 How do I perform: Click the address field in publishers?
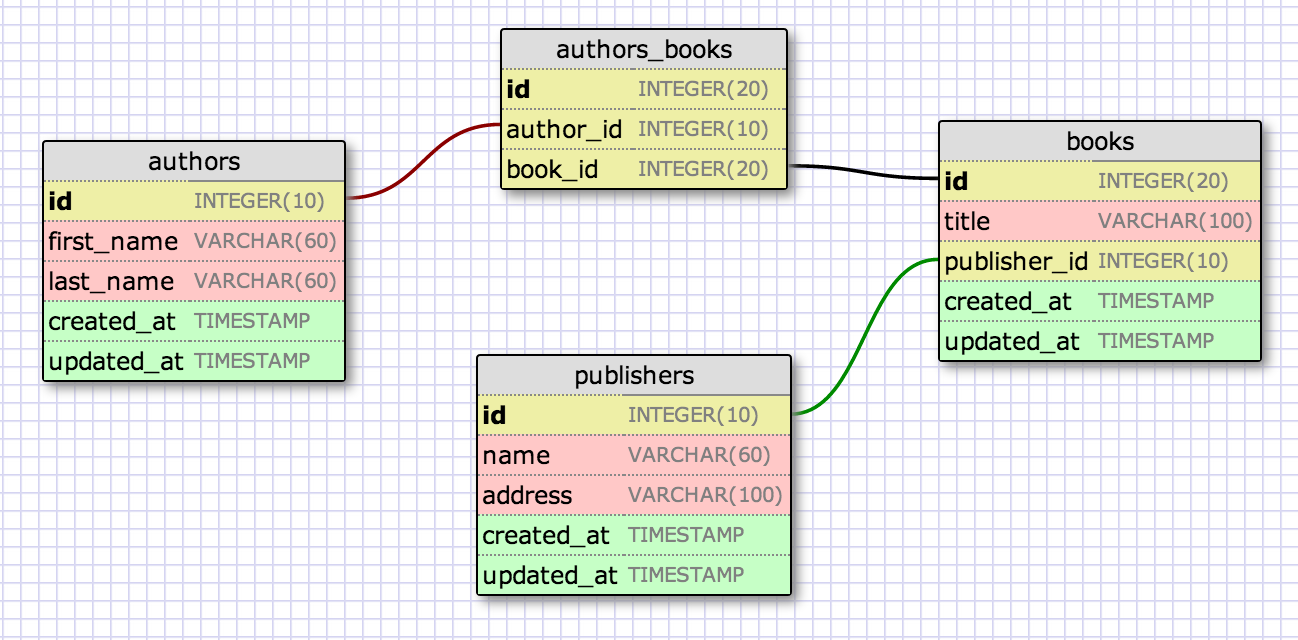(527, 495)
